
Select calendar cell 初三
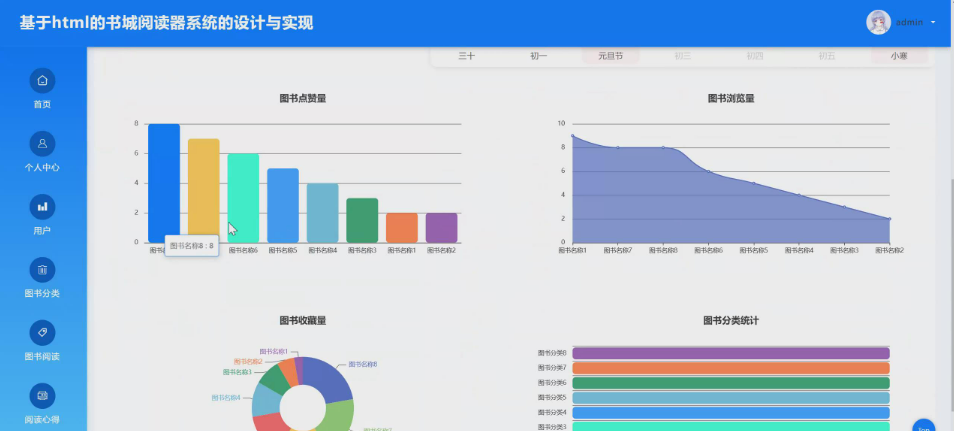pyautogui.click(x=683, y=56)
